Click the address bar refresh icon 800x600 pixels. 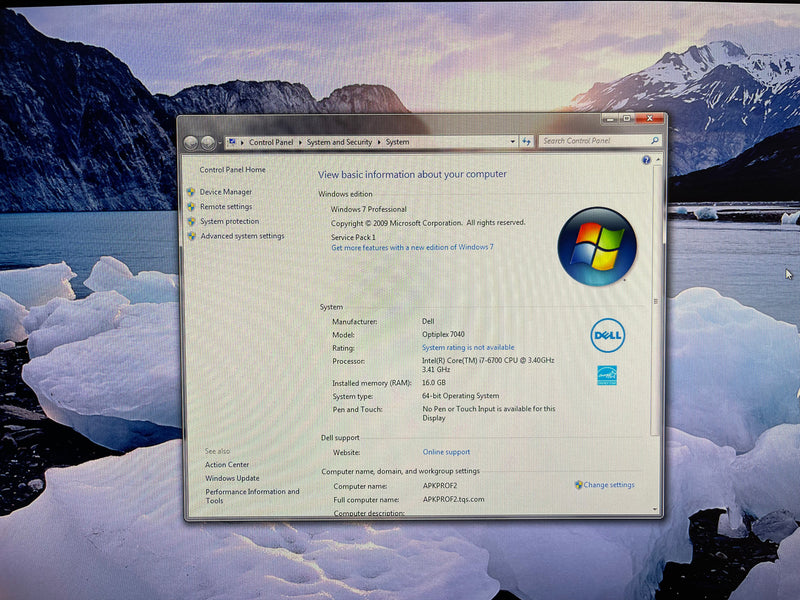pyautogui.click(x=526, y=142)
